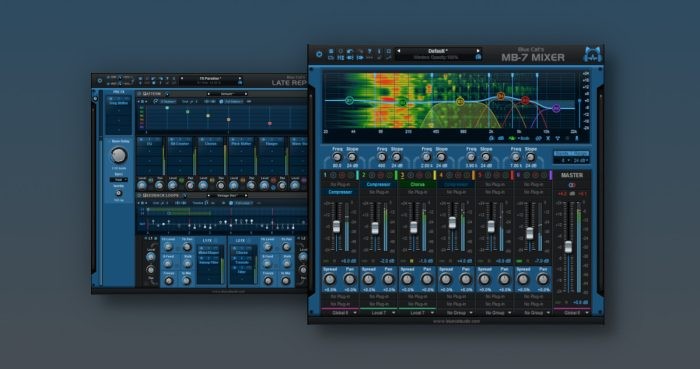Click the Blue Cat logo in MB-7 Mixer

click(592, 54)
